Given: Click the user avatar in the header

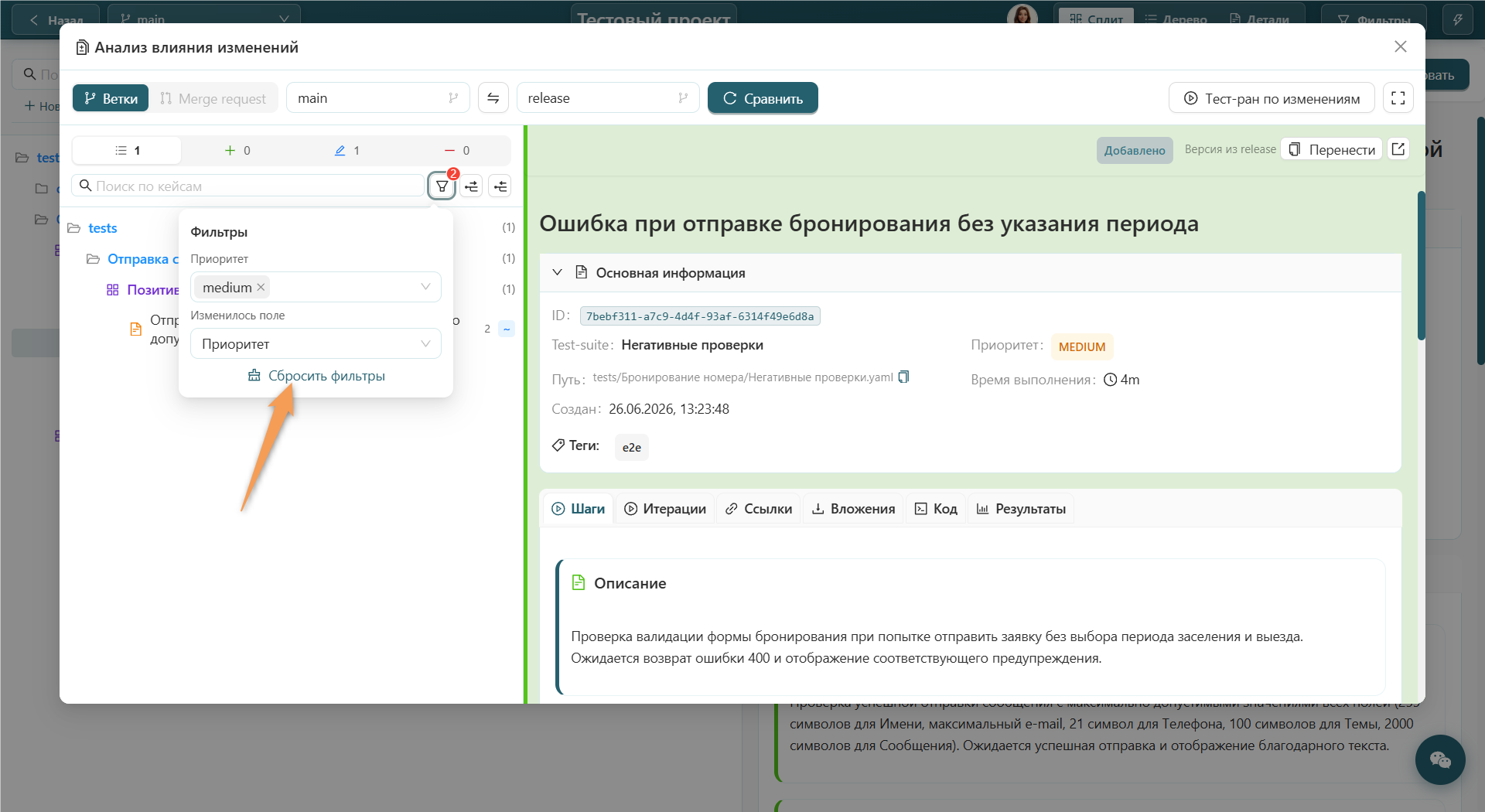Looking at the screenshot, I should pos(1022,15).
